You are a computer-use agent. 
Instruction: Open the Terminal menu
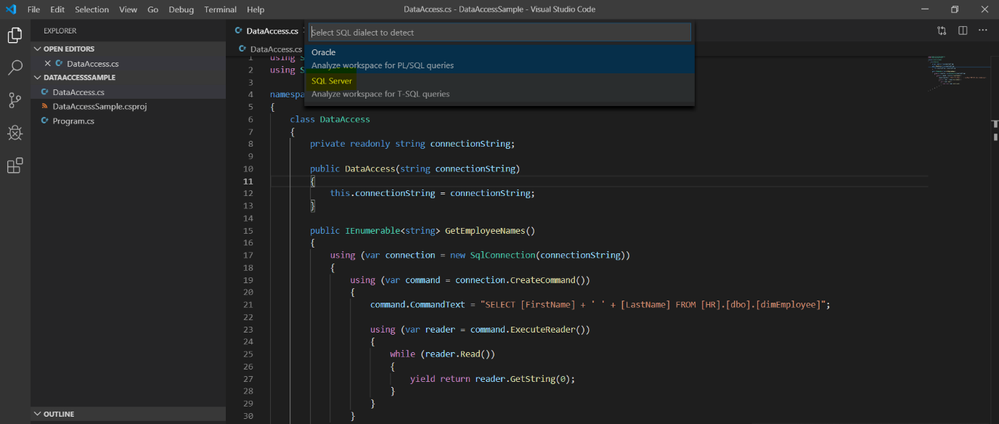tap(220, 10)
